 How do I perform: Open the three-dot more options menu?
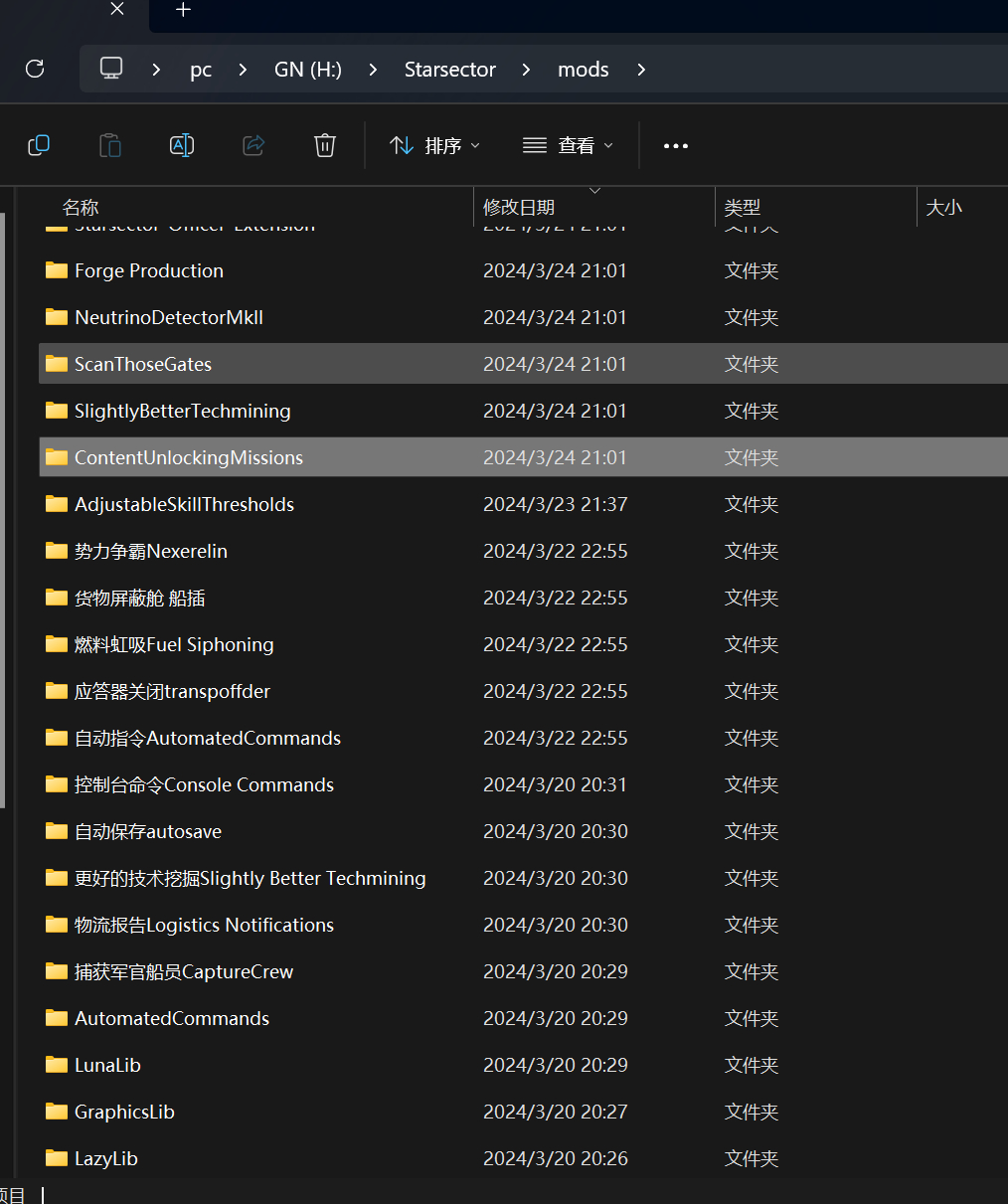(676, 146)
